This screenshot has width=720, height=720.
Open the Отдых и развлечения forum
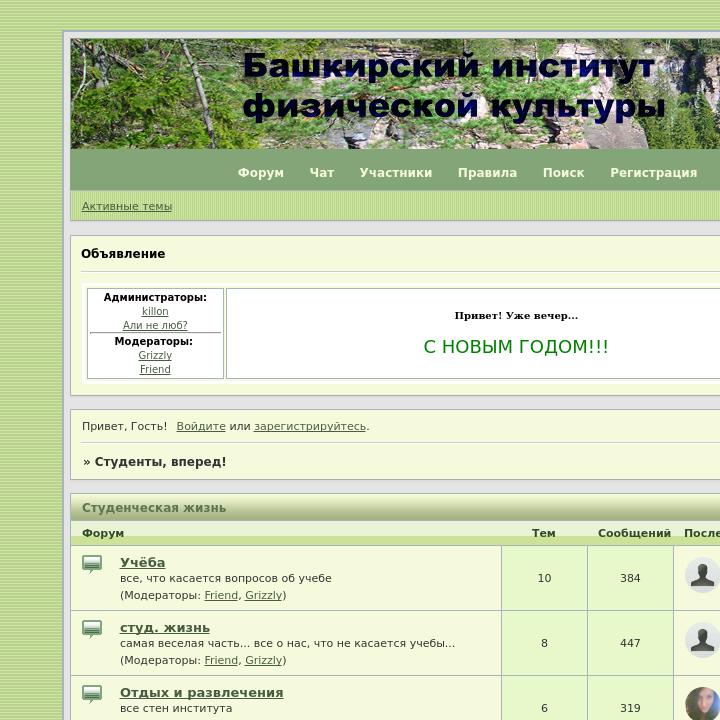[x=202, y=692]
